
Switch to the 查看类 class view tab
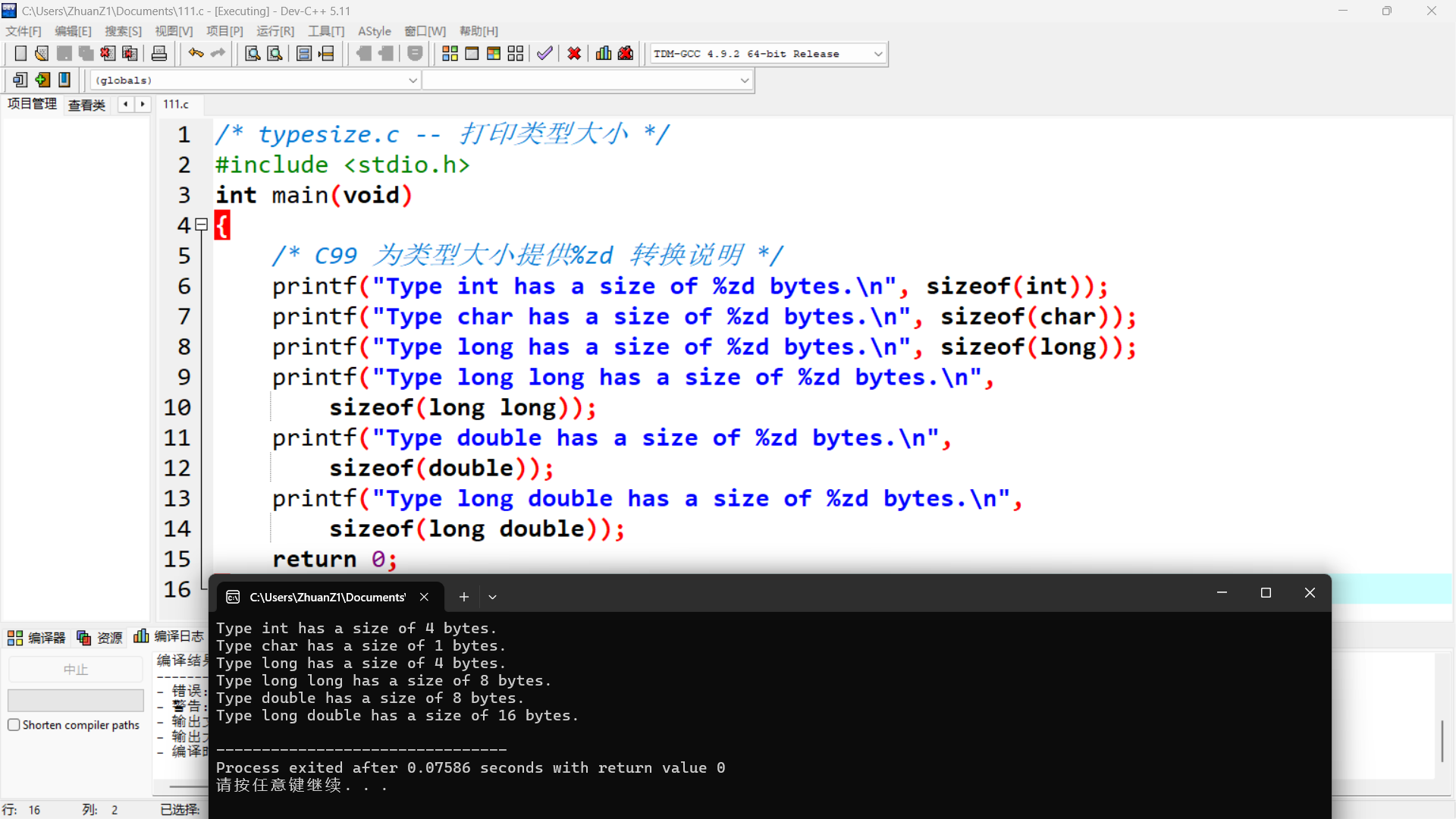pyautogui.click(x=86, y=105)
